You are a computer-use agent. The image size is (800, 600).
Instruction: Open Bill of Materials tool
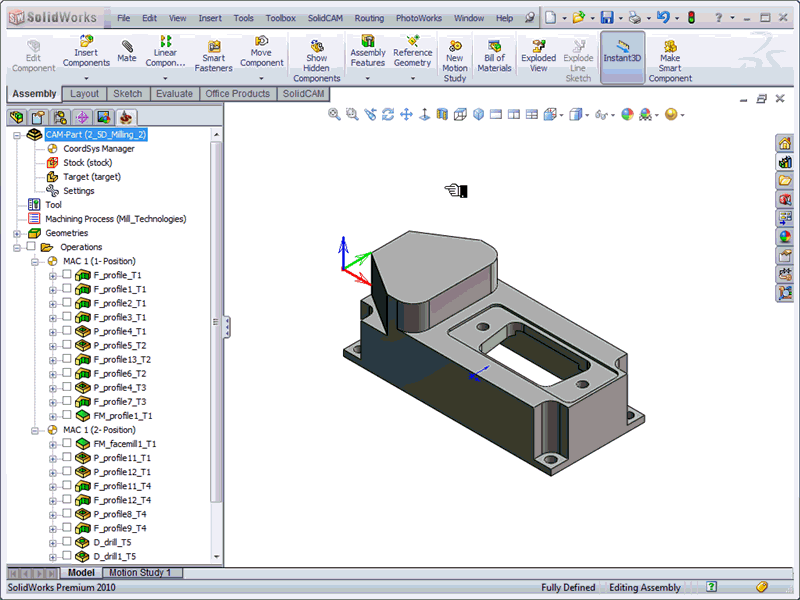494,56
